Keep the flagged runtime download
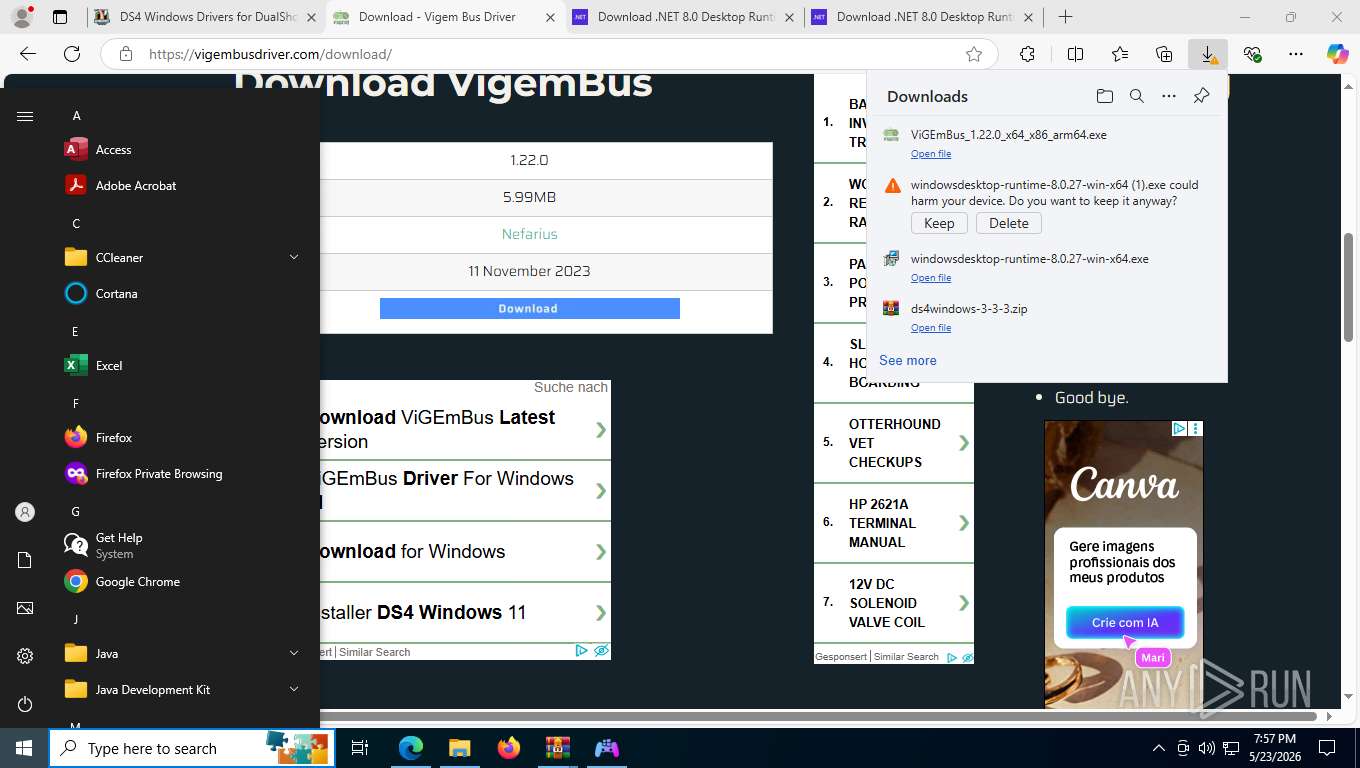This screenshot has height=768, width=1360. [939, 223]
